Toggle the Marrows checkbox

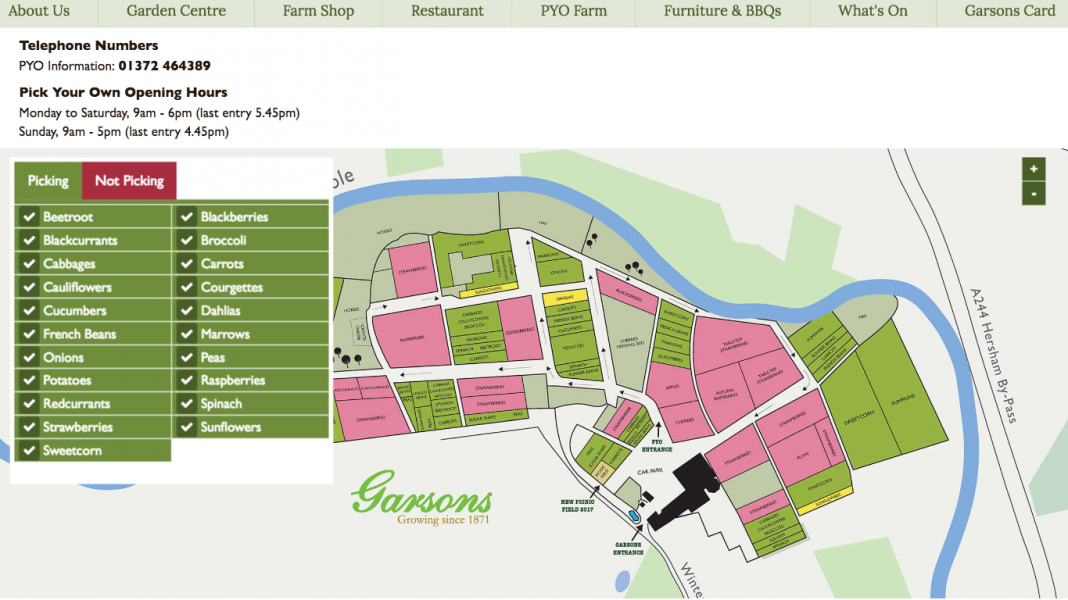click(187, 334)
